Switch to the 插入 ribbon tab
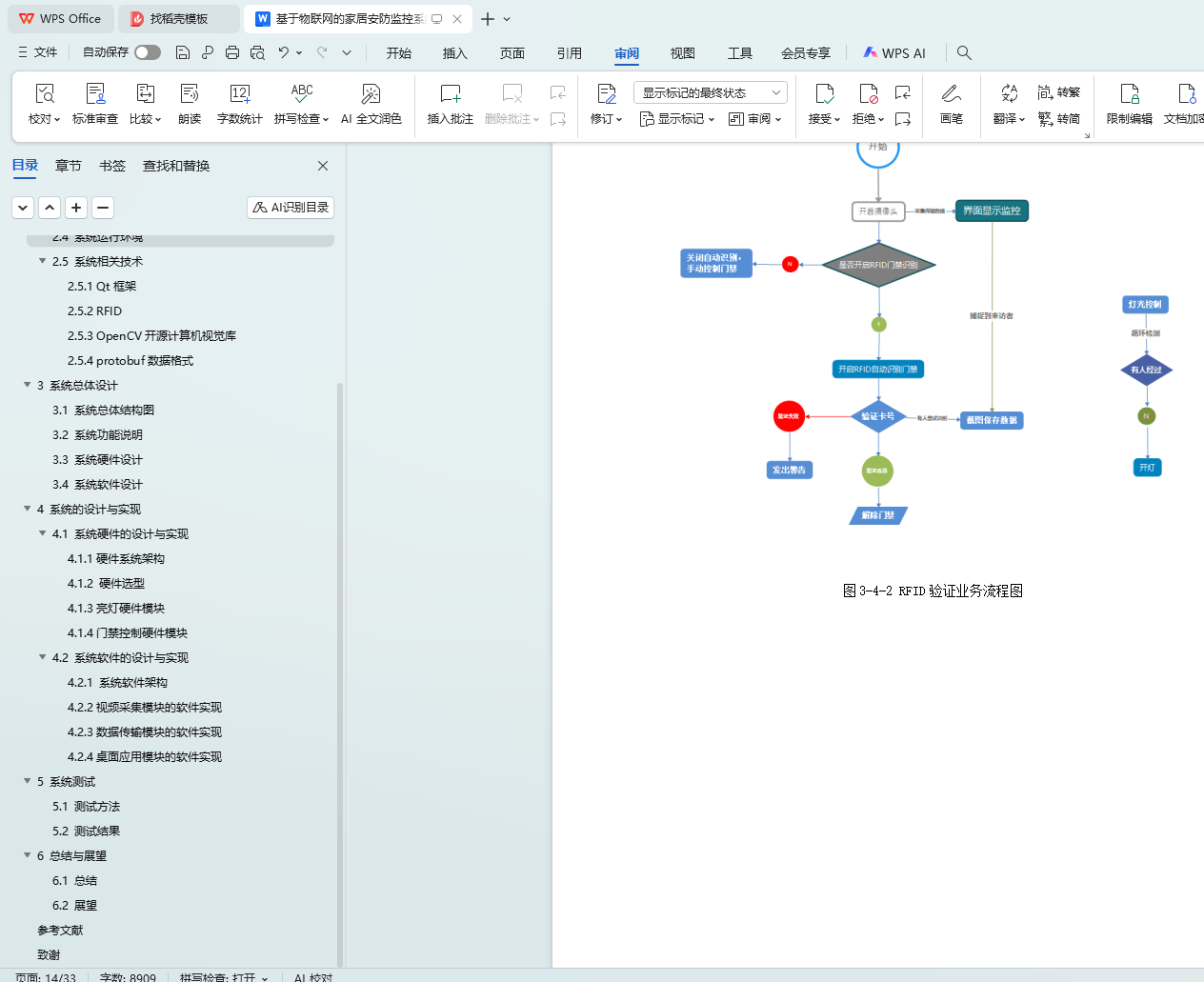The width and height of the screenshot is (1204, 982). (x=455, y=53)
